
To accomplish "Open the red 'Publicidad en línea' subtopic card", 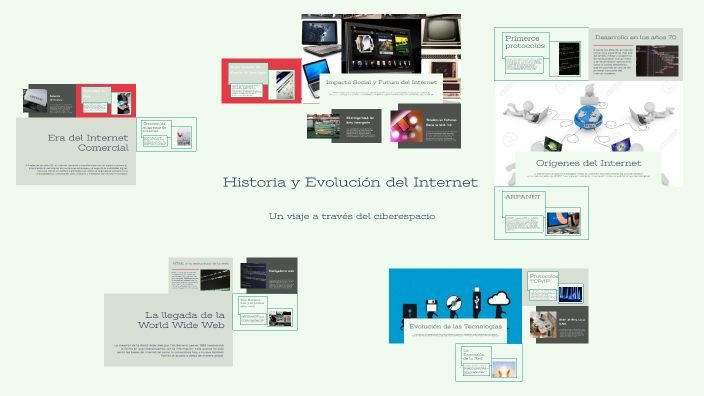I will click(106, 101).
